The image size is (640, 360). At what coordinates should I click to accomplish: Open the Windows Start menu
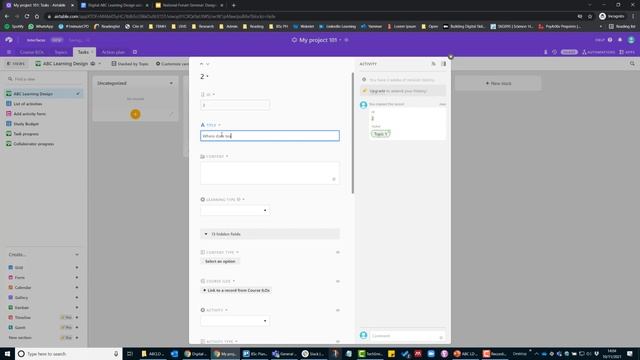pos(7,353)
